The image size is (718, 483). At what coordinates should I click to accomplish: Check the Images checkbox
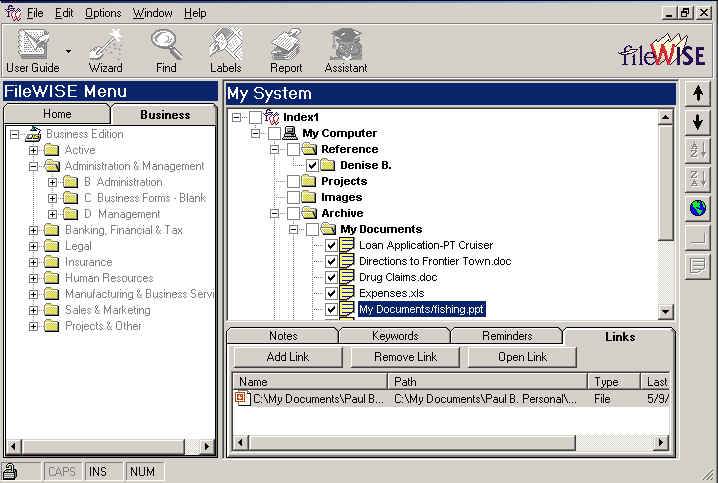(x=294, y=197)
